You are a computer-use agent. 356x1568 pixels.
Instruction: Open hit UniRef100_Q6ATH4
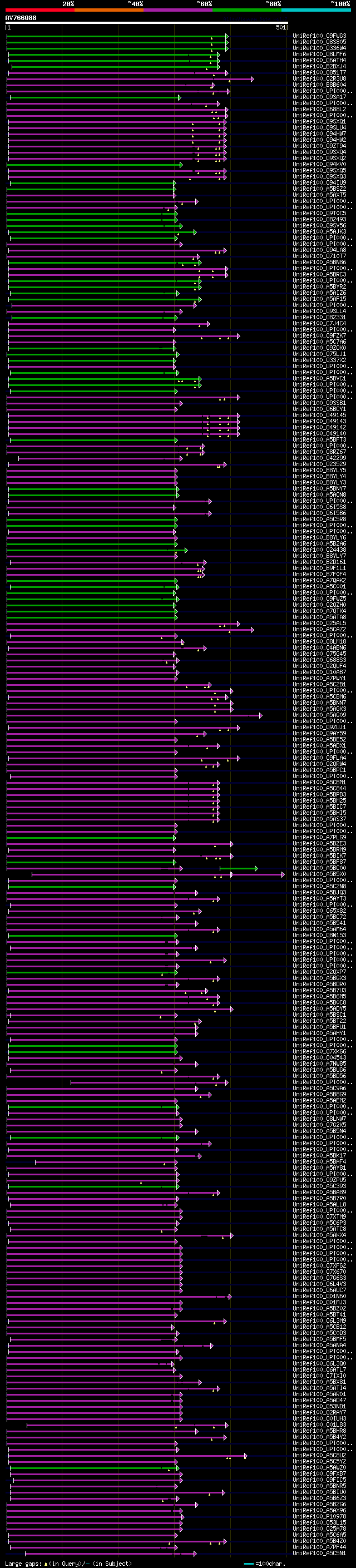click(319, 60)
